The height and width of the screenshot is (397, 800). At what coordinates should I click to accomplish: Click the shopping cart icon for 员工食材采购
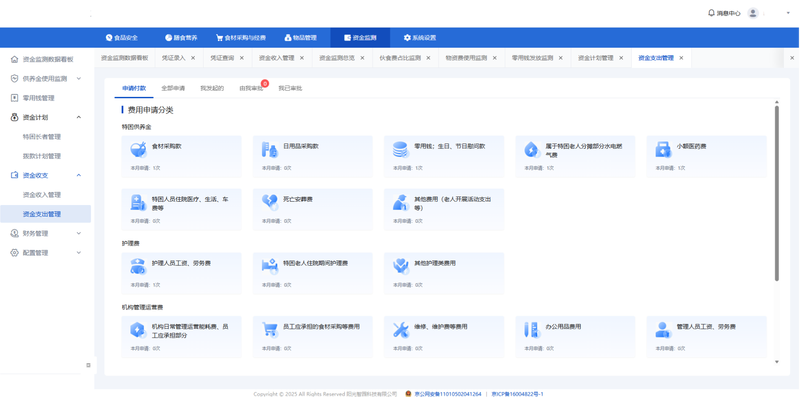point(269,330)
